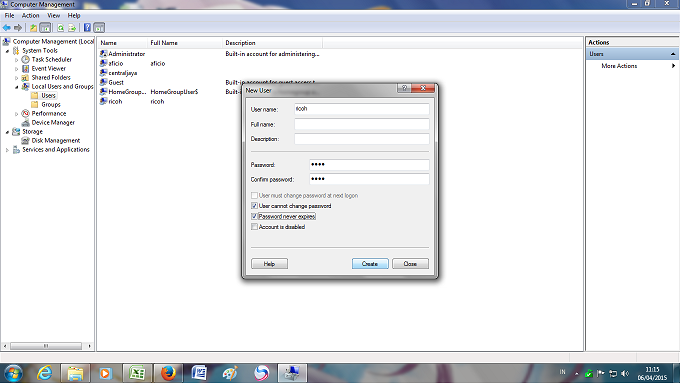
Task: Sort by Description column header
Action: (272, 43)
